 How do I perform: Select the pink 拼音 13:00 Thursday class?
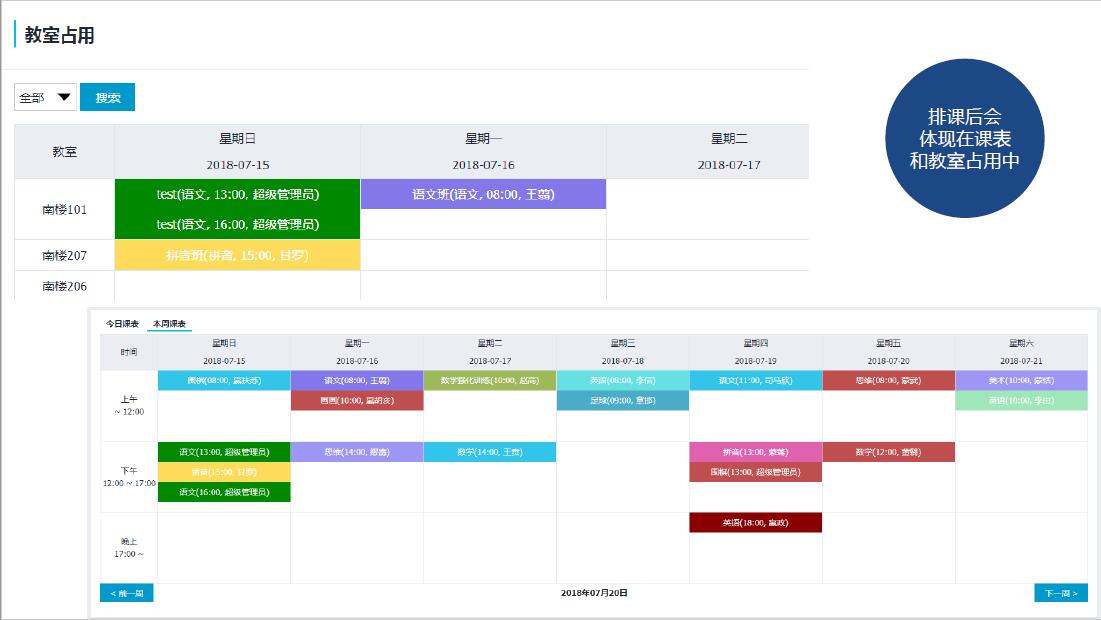755,452
